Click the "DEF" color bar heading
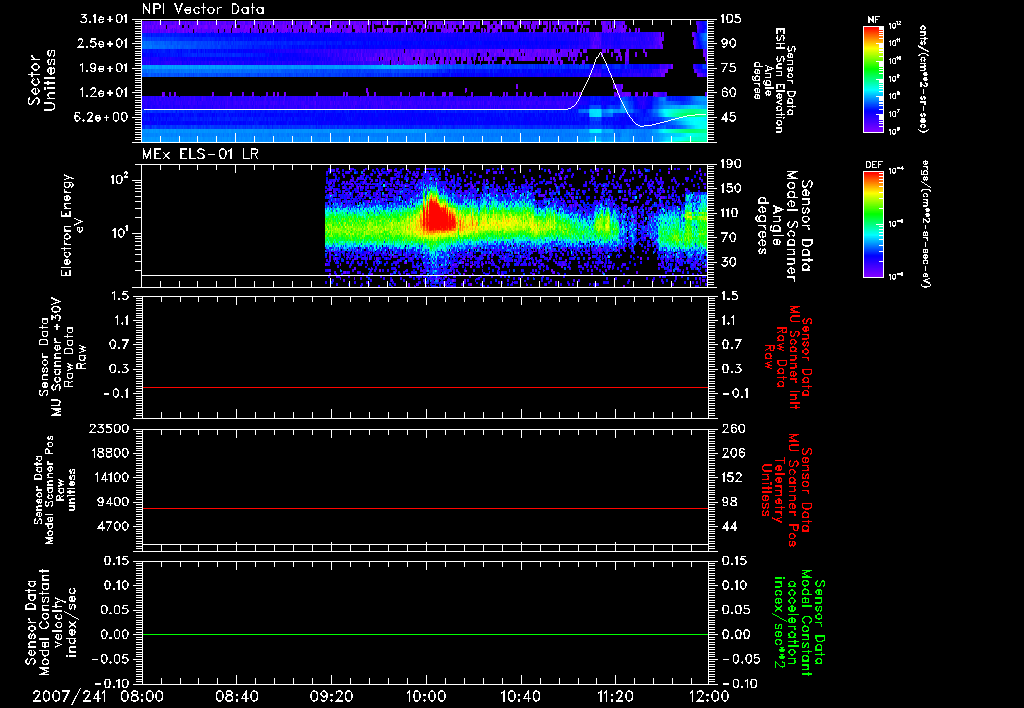The image size is (1024, 708). pyautogui.click(x=873, y=165)
